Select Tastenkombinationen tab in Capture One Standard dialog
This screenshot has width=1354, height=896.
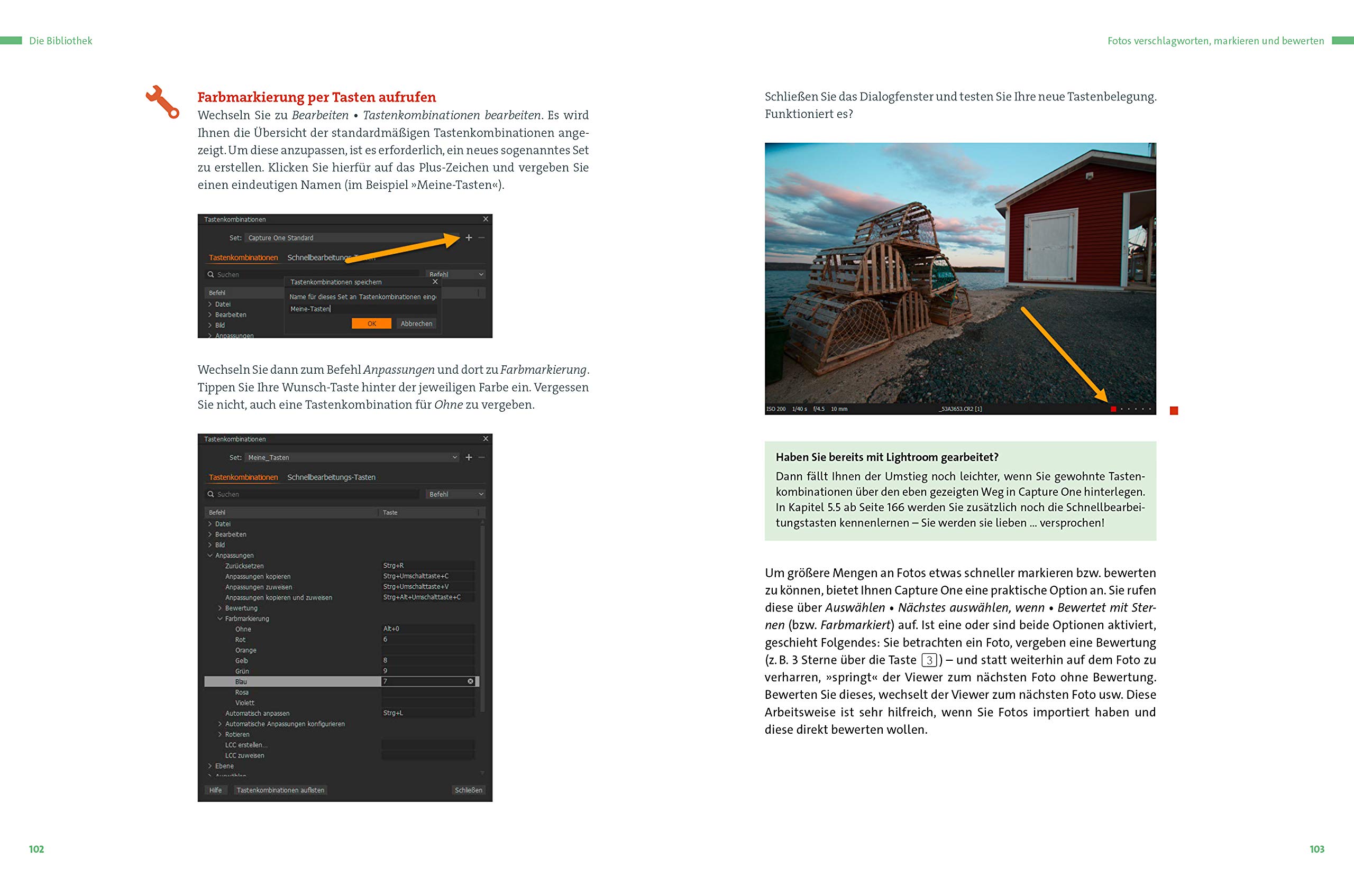click(x=243, y=258)
